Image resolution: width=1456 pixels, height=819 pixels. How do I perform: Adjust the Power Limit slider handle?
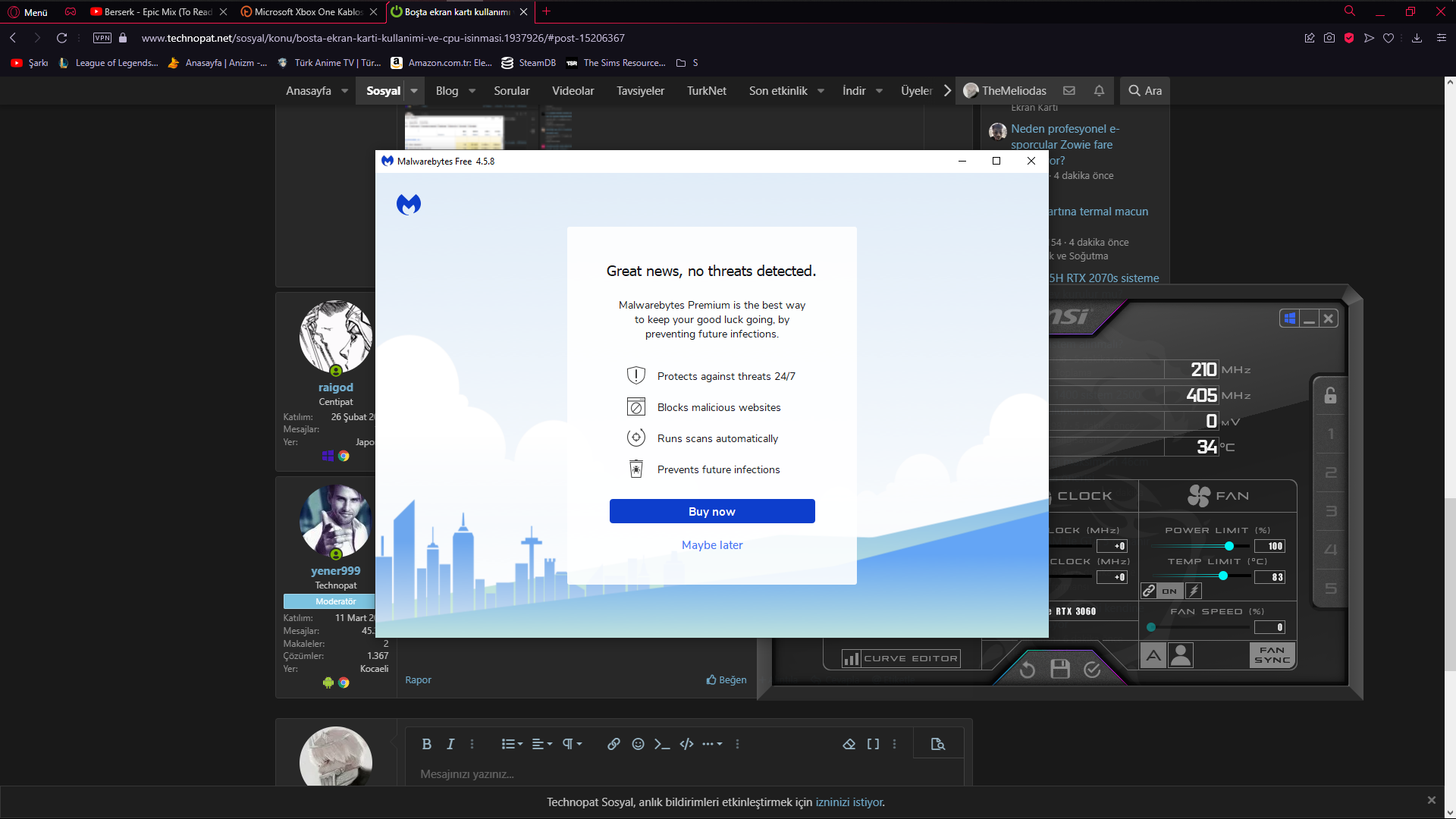coord(1229,546)
